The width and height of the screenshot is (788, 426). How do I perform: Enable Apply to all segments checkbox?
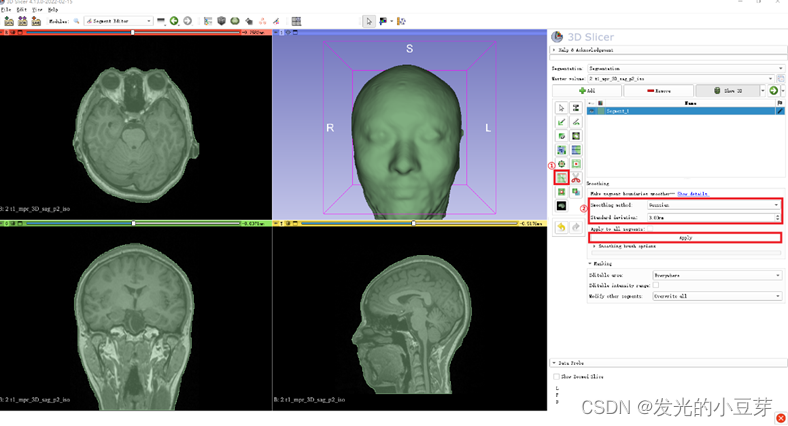[x=650, y=229]
